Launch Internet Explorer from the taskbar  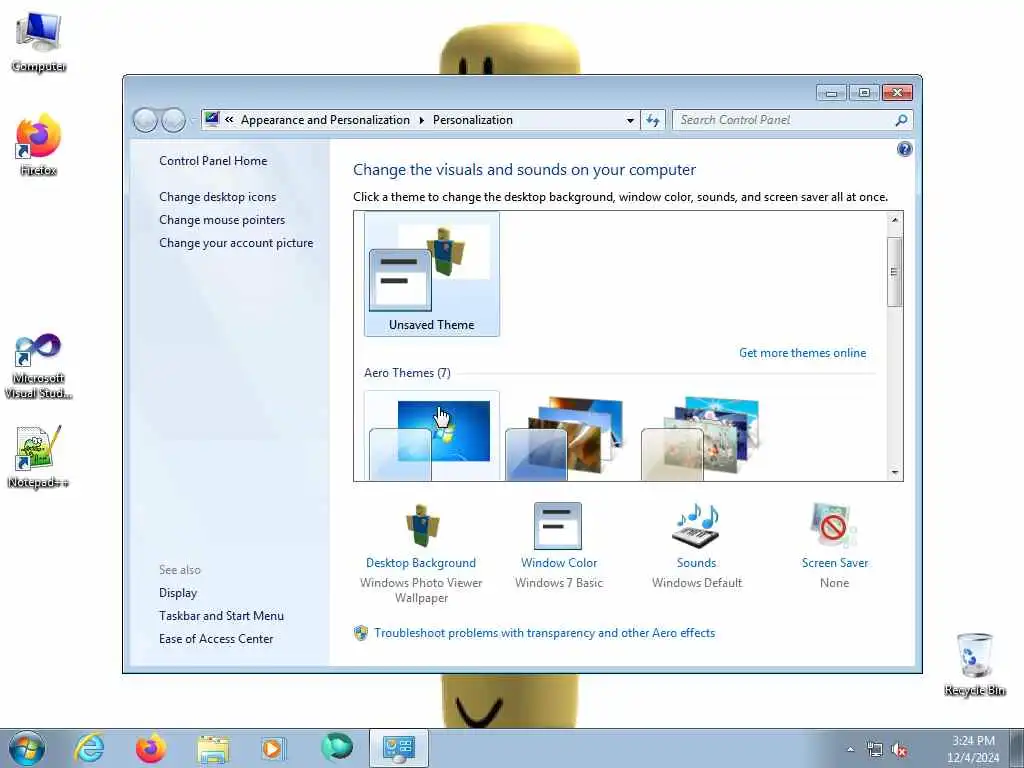click(x=89, y=748)
